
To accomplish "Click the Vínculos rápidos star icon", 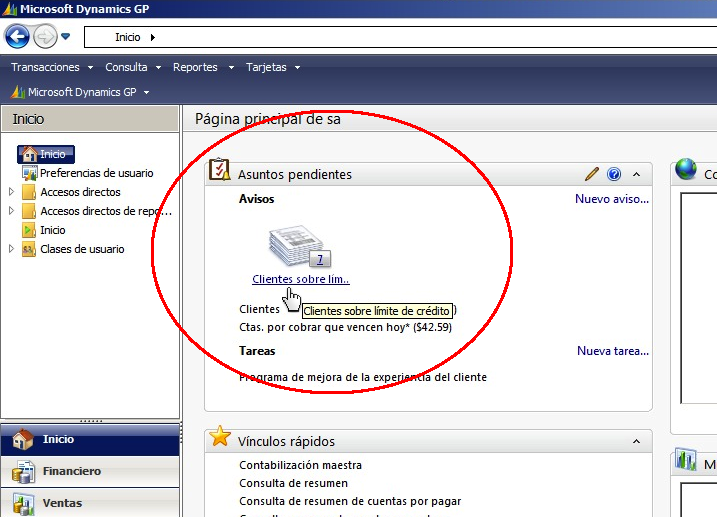I will coord(220,436).
